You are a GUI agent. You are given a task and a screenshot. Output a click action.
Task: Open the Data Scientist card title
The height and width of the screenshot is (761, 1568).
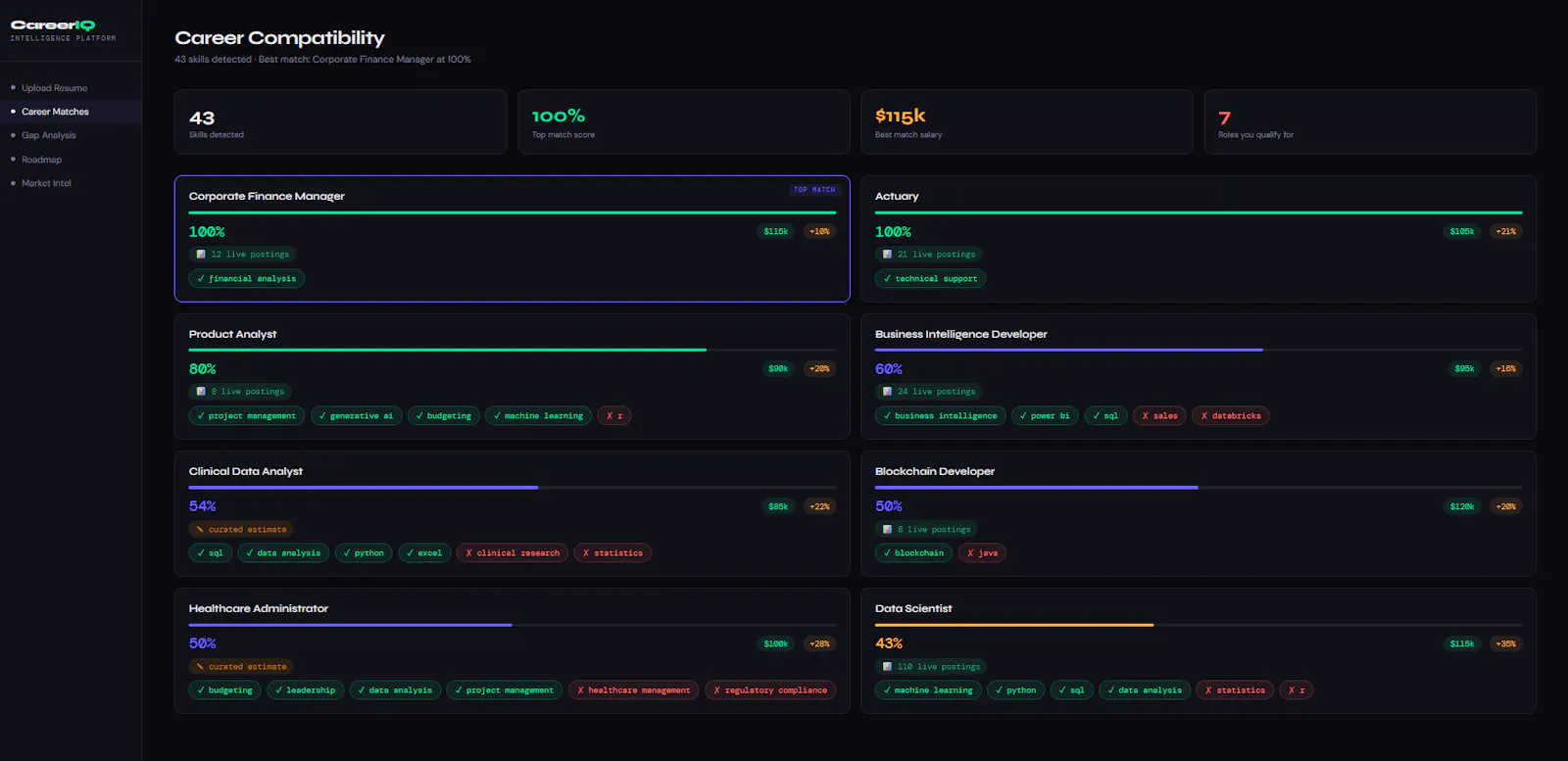(x=913, y=608)
